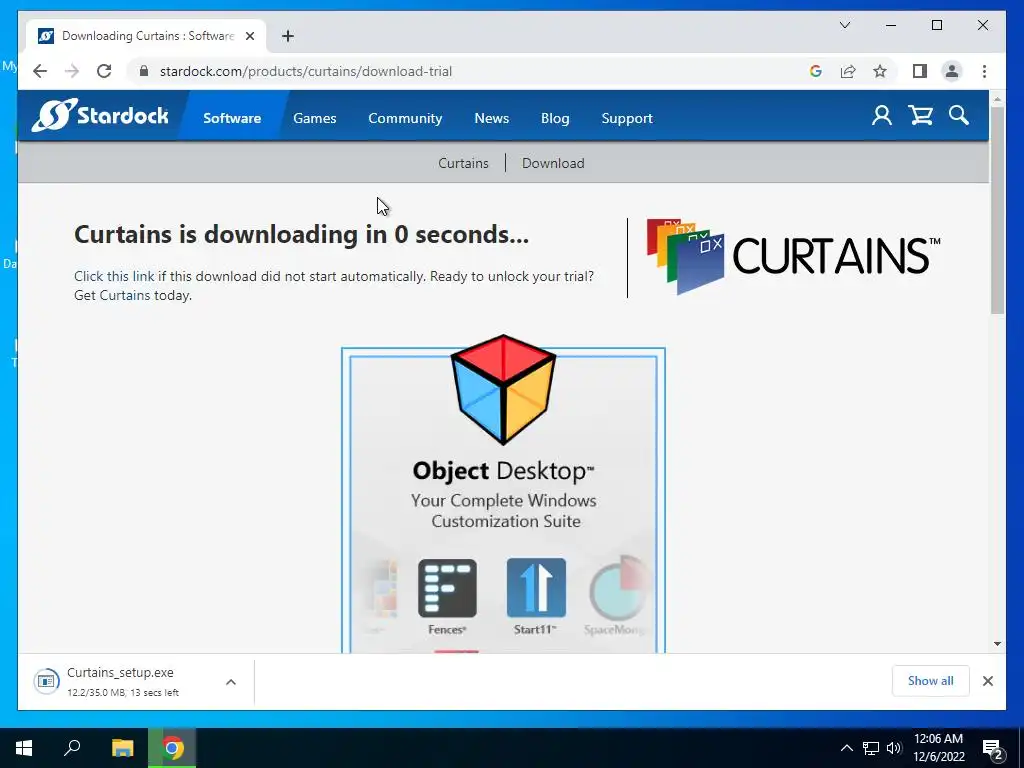Open taskbar search
Screen dimensions: 1024x768
click(x=72, y=748)
